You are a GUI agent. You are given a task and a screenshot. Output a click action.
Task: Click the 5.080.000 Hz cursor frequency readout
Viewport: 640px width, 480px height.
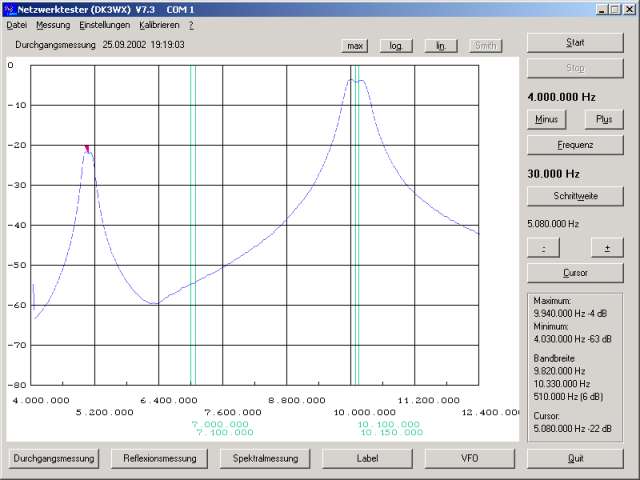553,224
